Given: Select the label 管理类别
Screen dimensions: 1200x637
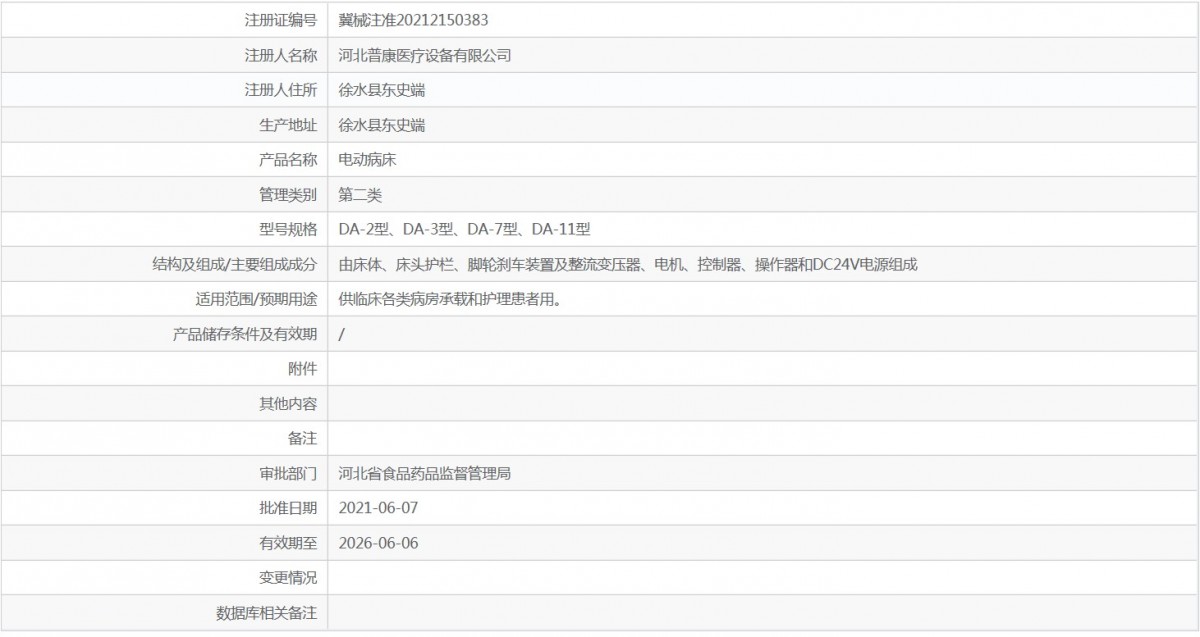Looking at the screenshot, I should pyautogui.click(x=288, y=194).
